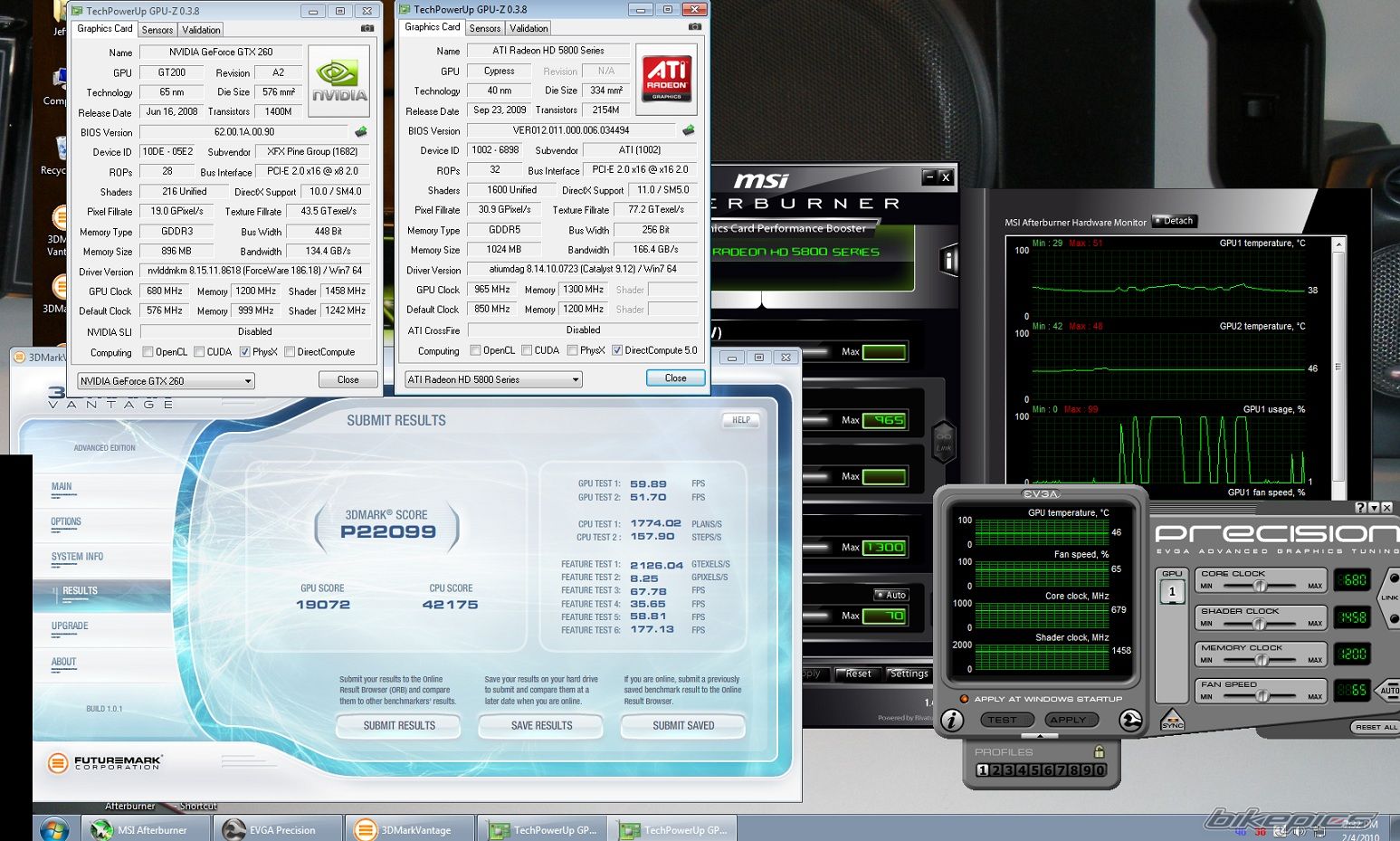Toggle PhysX checkbox in the ATI GPU-Z window

pyautogui.click(x=573, y=350)
